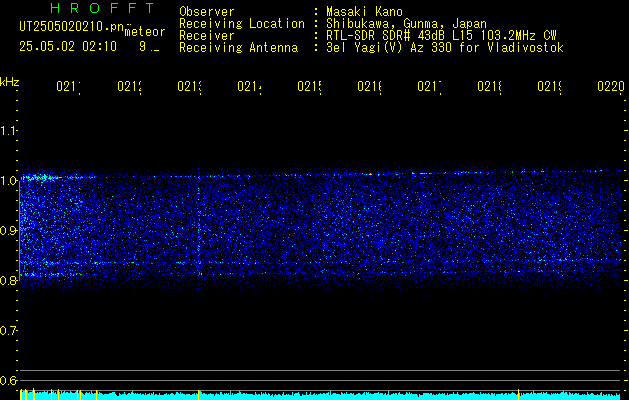
Task: Click the 0.9 frequency axis label
Action: click(x=9, y=230)
